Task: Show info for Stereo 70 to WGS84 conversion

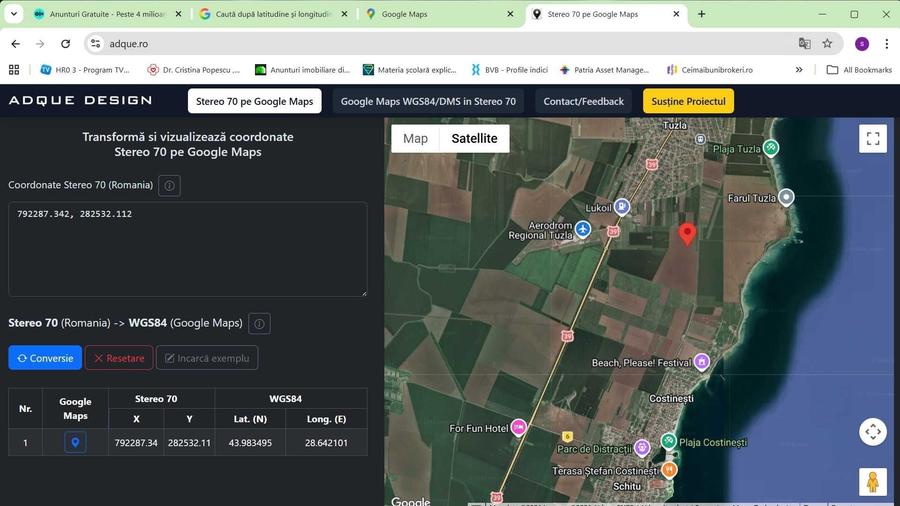Action: [259, 324]
